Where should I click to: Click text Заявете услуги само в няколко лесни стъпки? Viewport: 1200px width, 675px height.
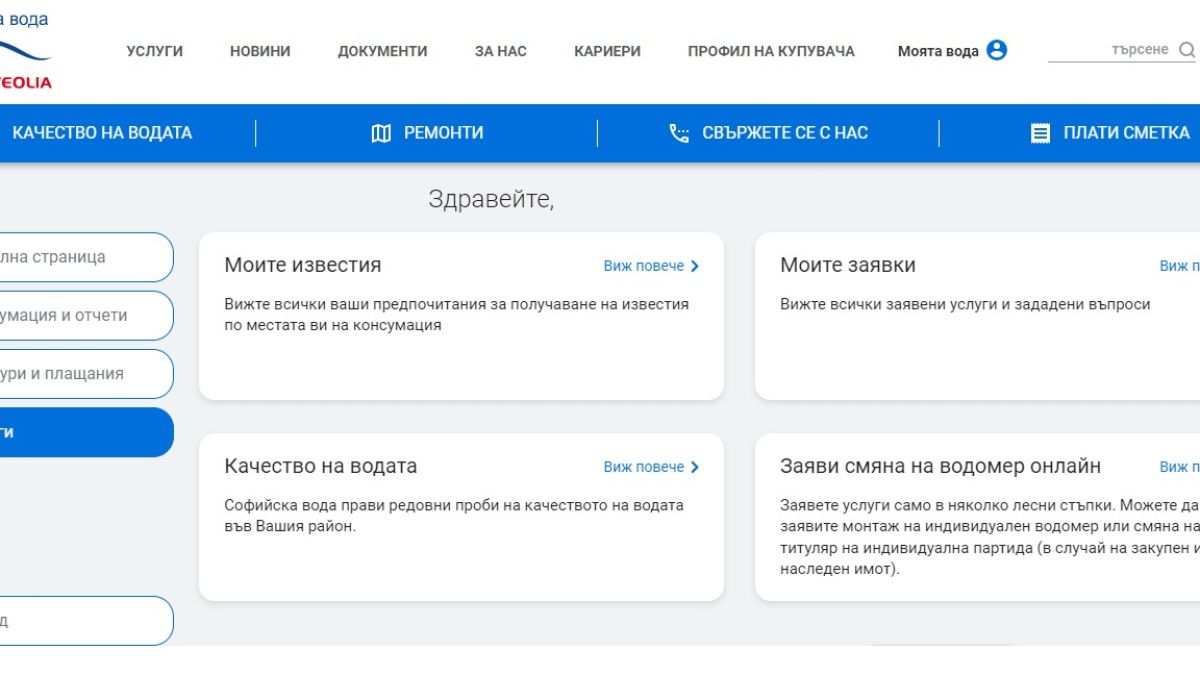point(990,537)
